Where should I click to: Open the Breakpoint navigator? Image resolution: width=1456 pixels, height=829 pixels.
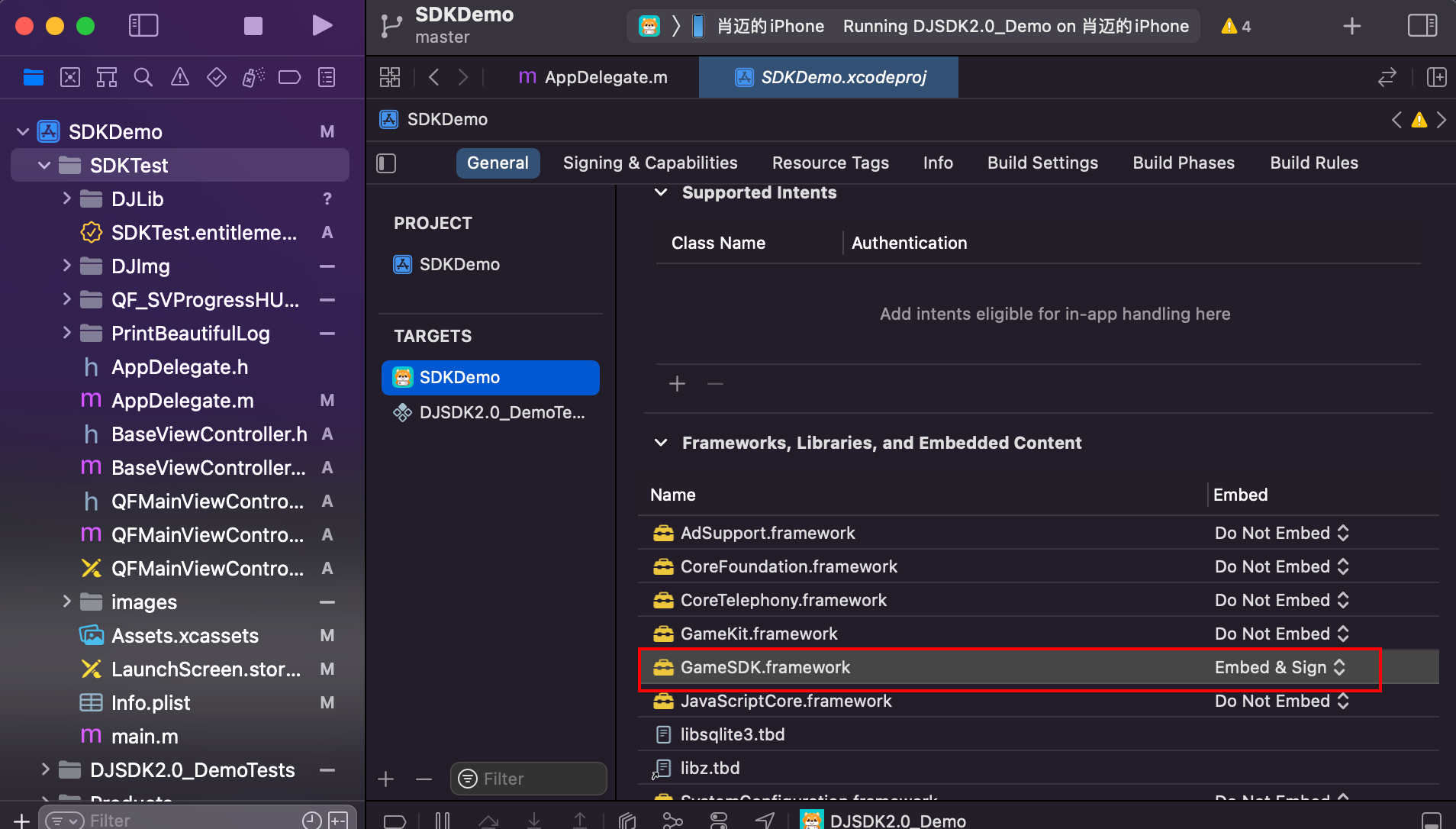click(x=290, y=77)
